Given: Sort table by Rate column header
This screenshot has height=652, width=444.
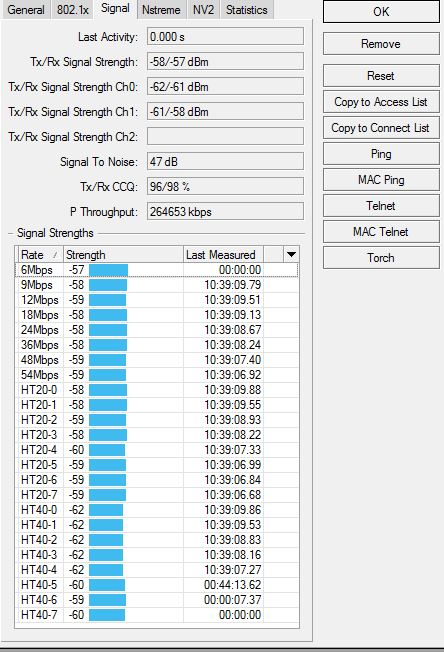Looking at the screenshot, I should pyautogui.click(x=40, y=254).
